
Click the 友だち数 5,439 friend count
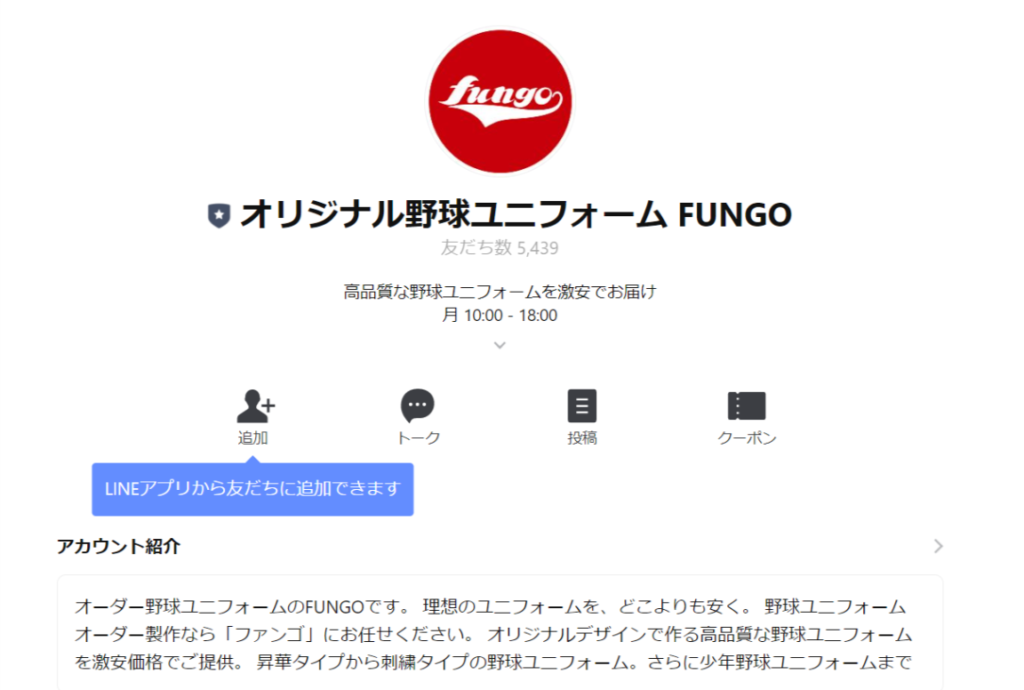500,248
